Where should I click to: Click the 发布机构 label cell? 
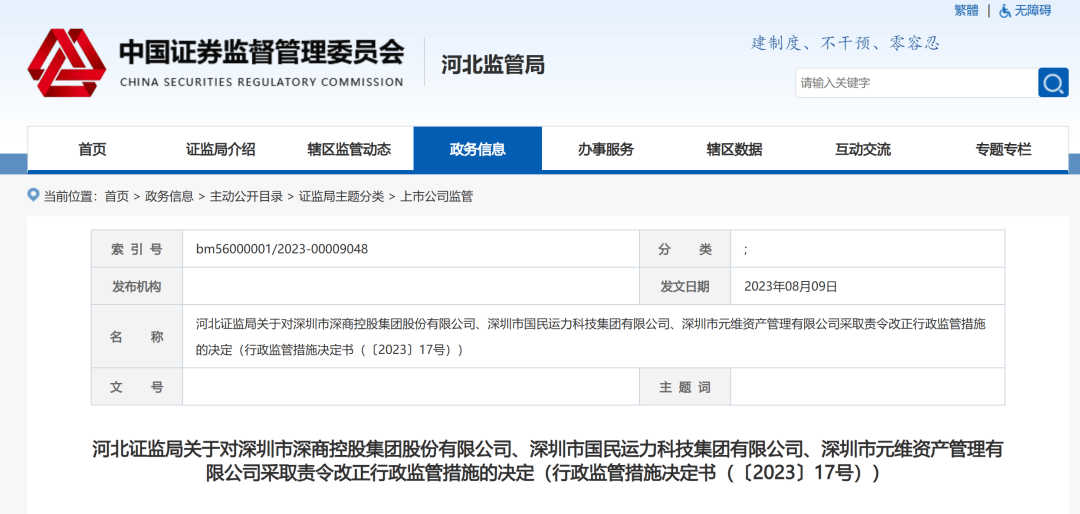[x=137, y=286]
